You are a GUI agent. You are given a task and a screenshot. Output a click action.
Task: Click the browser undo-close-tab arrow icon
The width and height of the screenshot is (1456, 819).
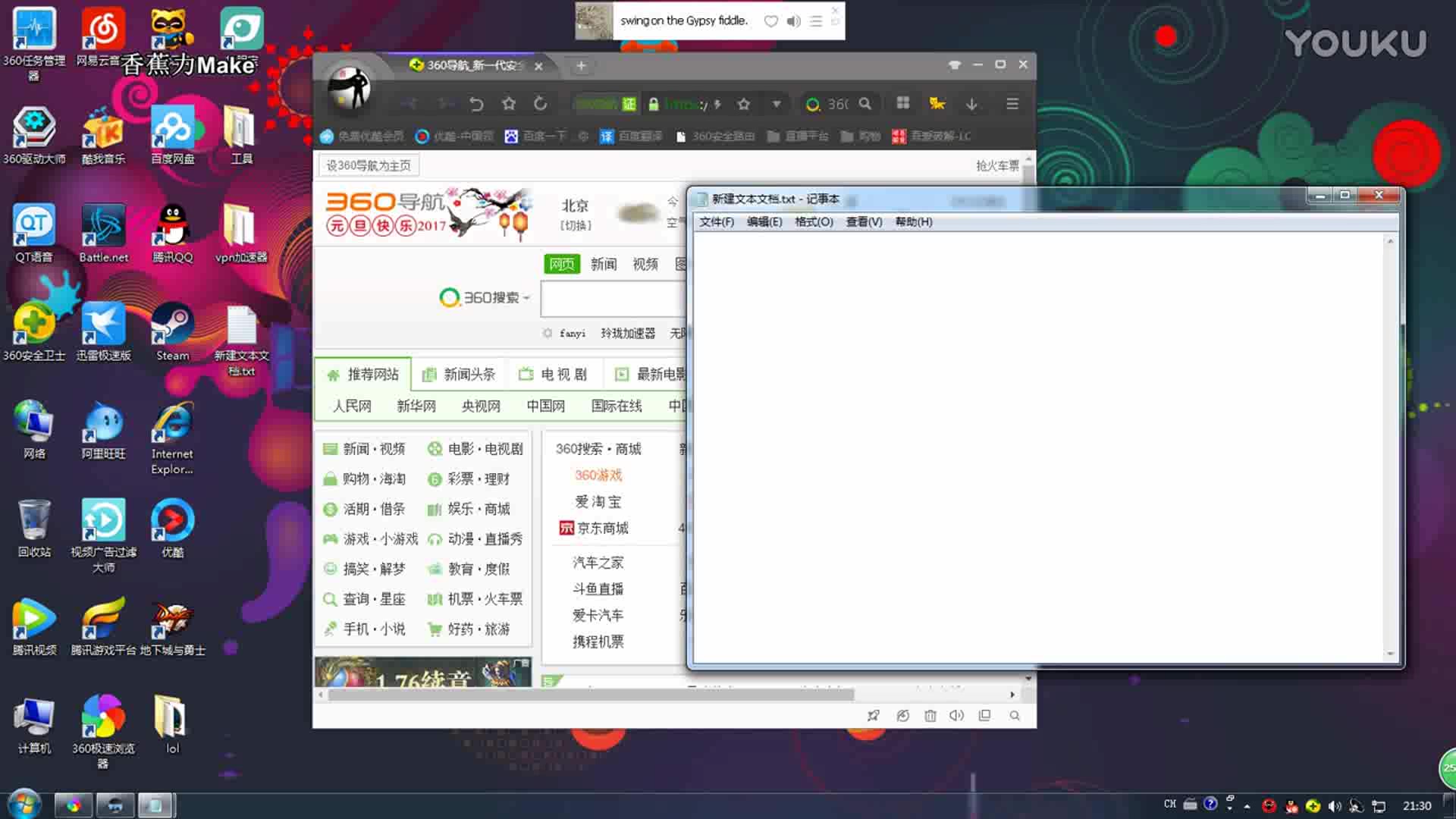[x=476, y=104]
